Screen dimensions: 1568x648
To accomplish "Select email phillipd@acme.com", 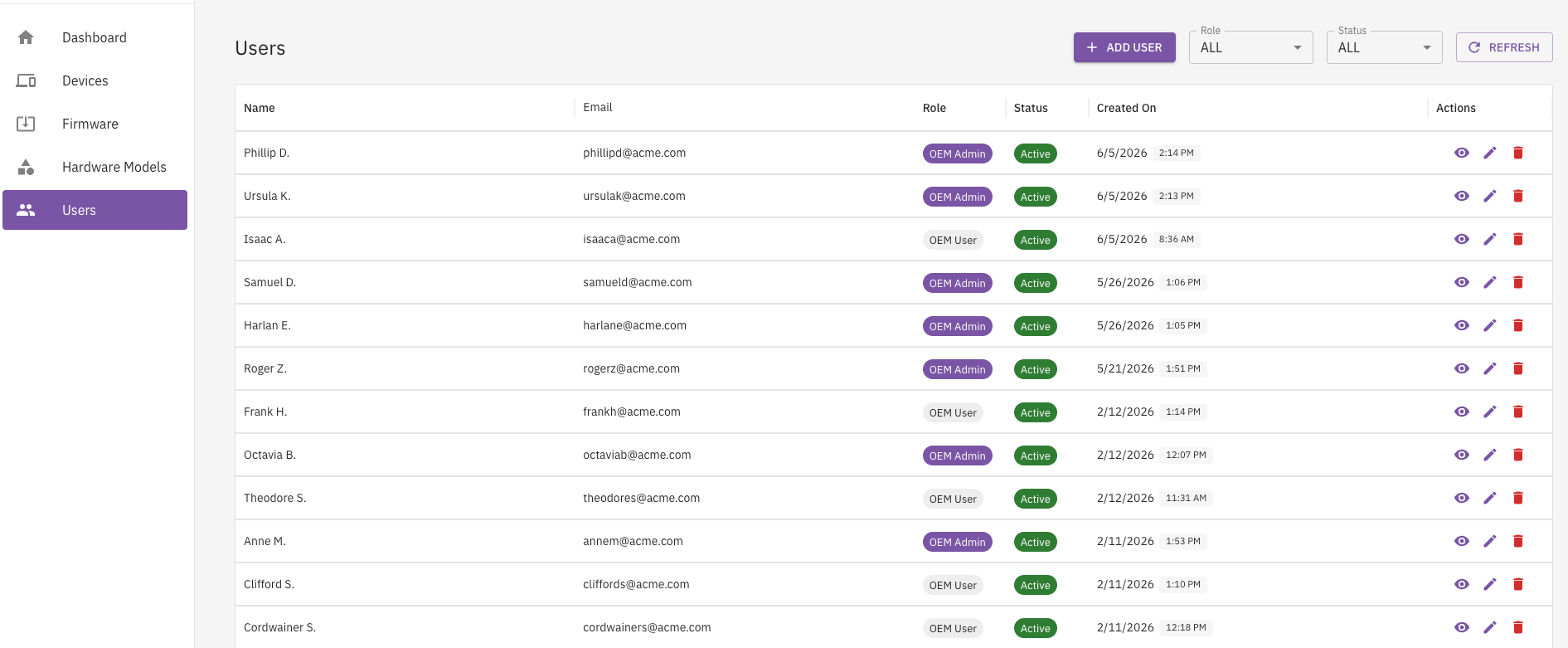I will 634,153.
